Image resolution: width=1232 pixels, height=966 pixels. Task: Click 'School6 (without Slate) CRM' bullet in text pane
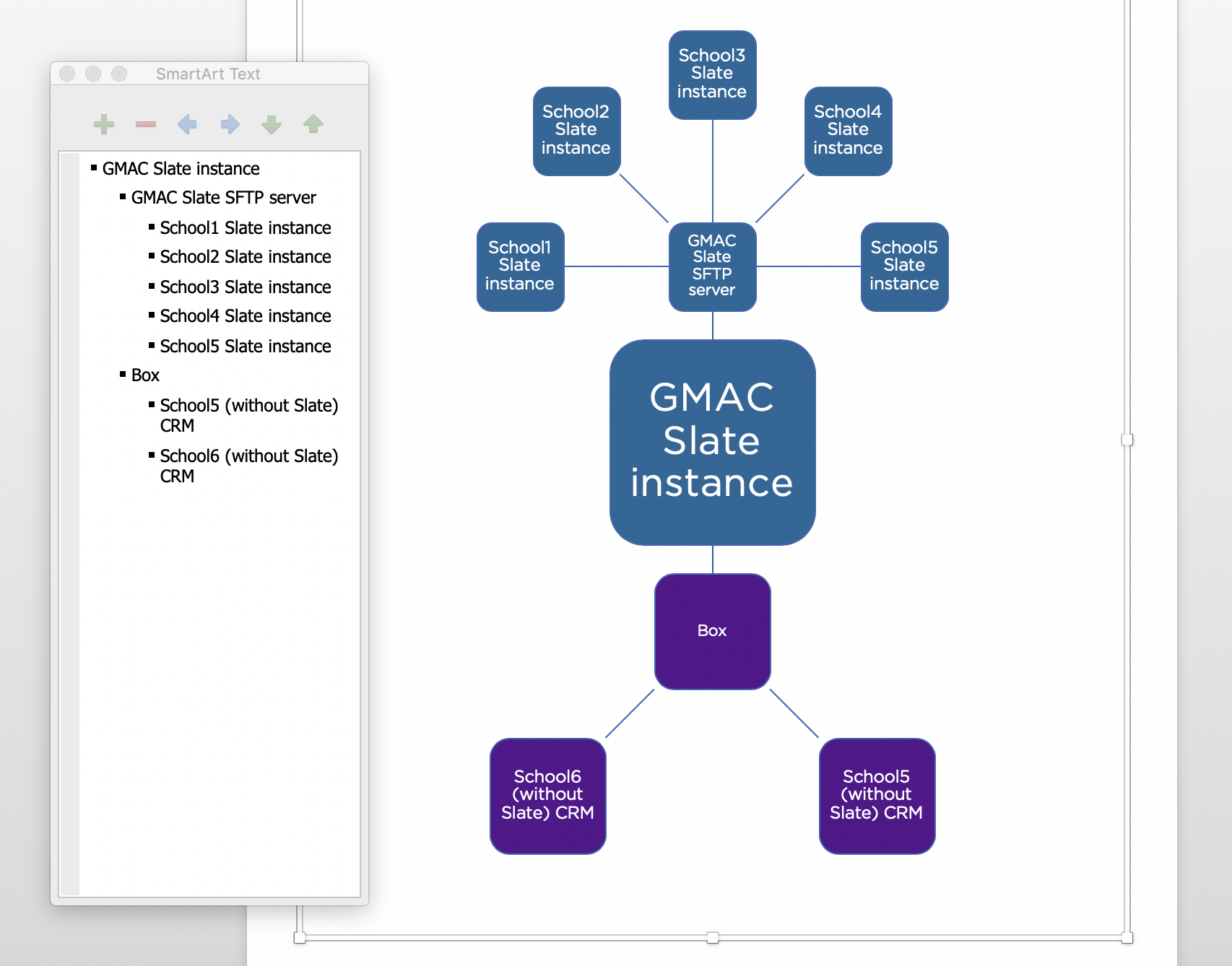click(249, 466)
